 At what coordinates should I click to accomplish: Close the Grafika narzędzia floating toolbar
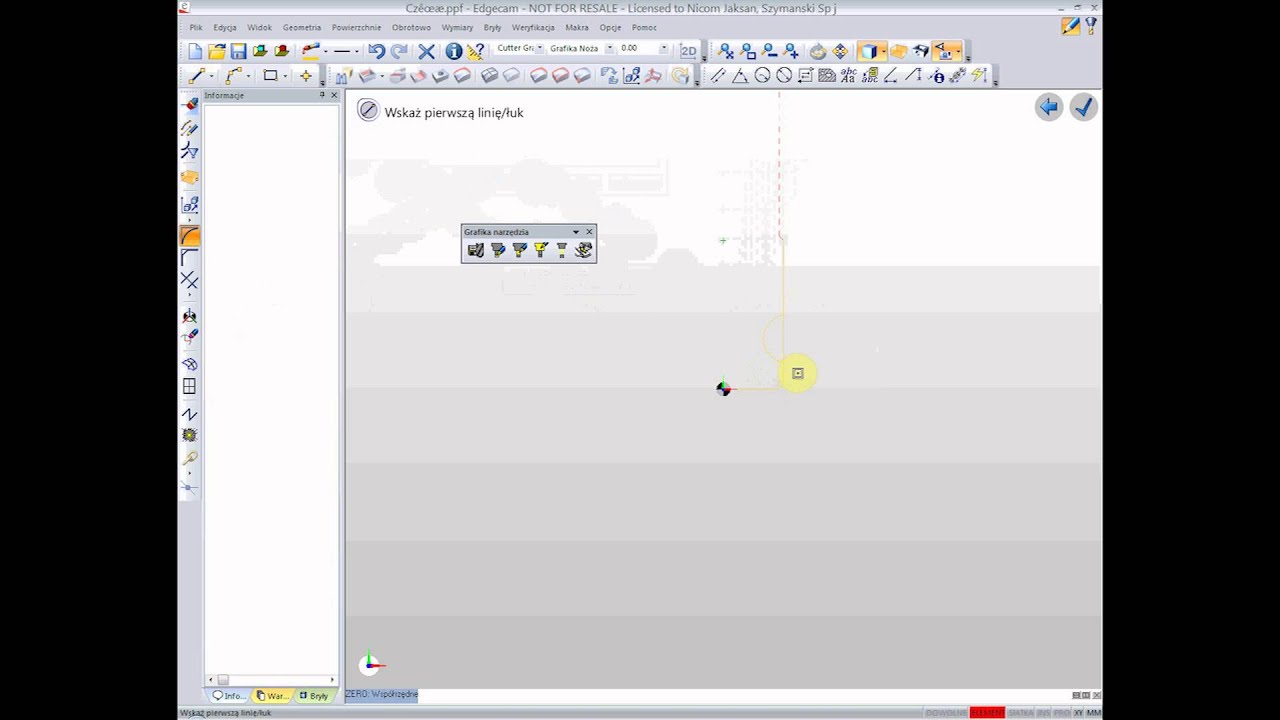point(589,232)
